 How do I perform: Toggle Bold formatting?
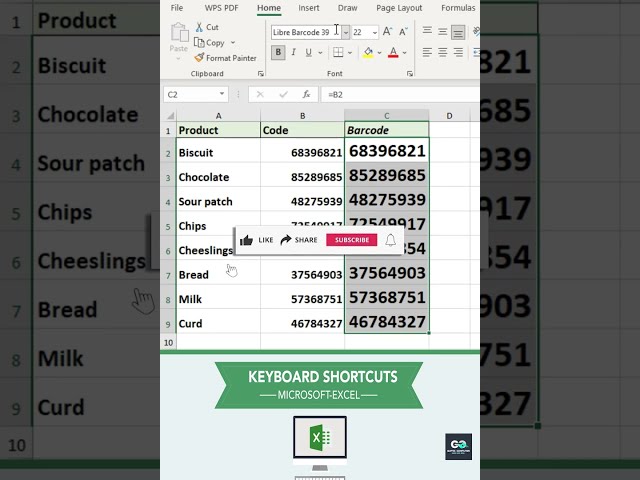coord(278,52)
